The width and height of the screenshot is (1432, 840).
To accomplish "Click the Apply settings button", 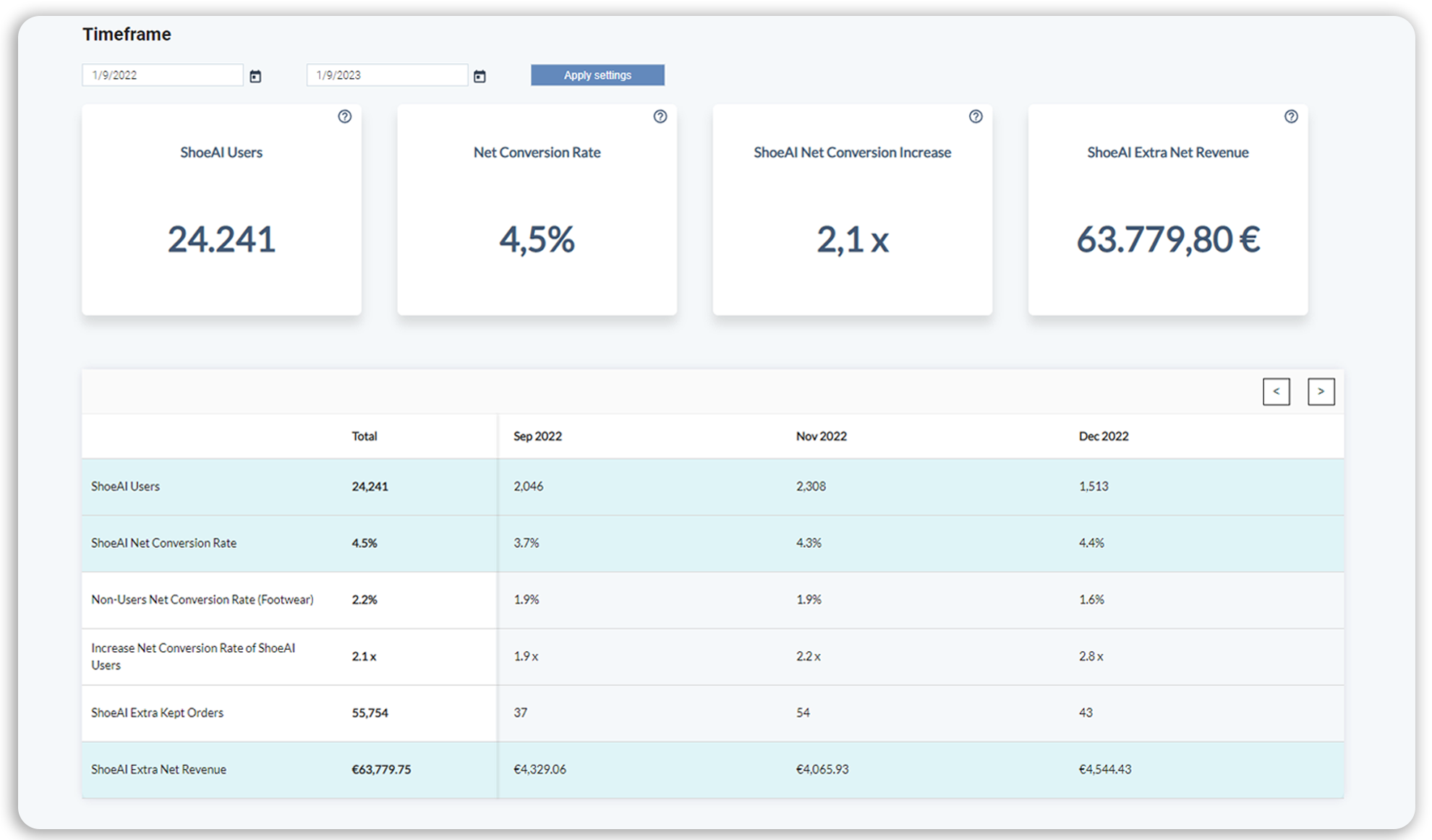I will (597, 75).
